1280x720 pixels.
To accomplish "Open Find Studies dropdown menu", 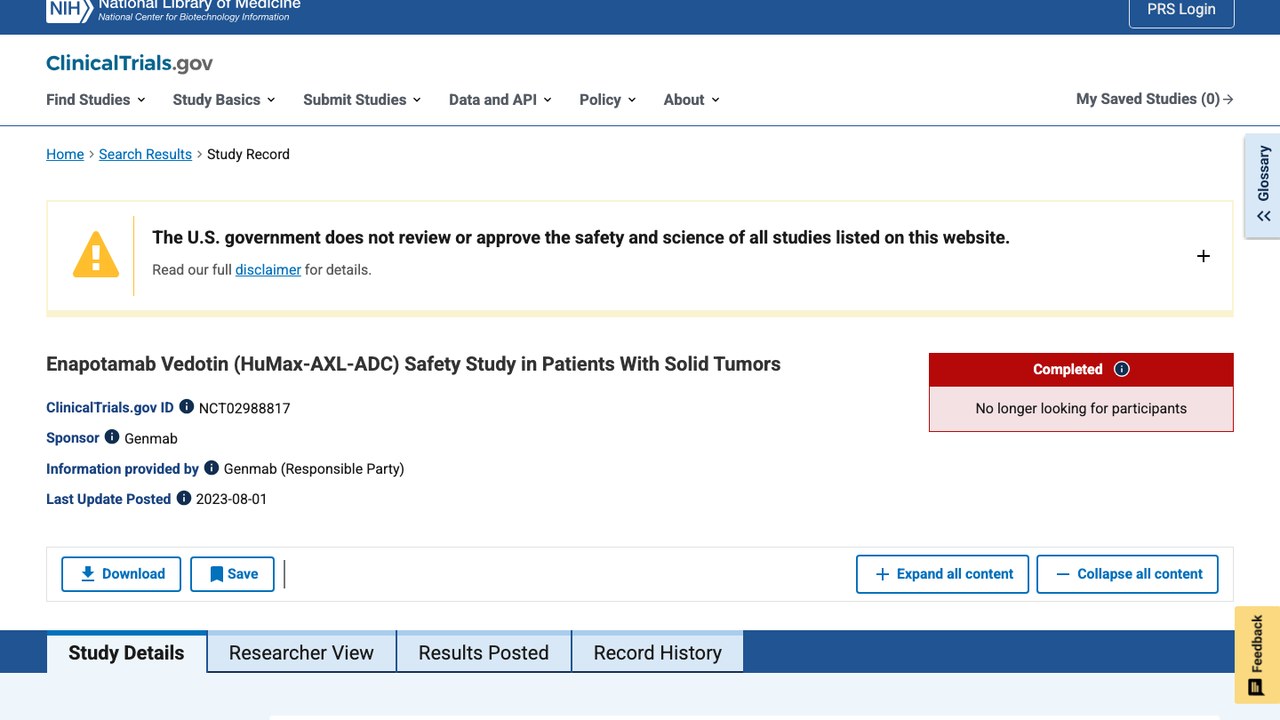I will [x=96, y=99].
